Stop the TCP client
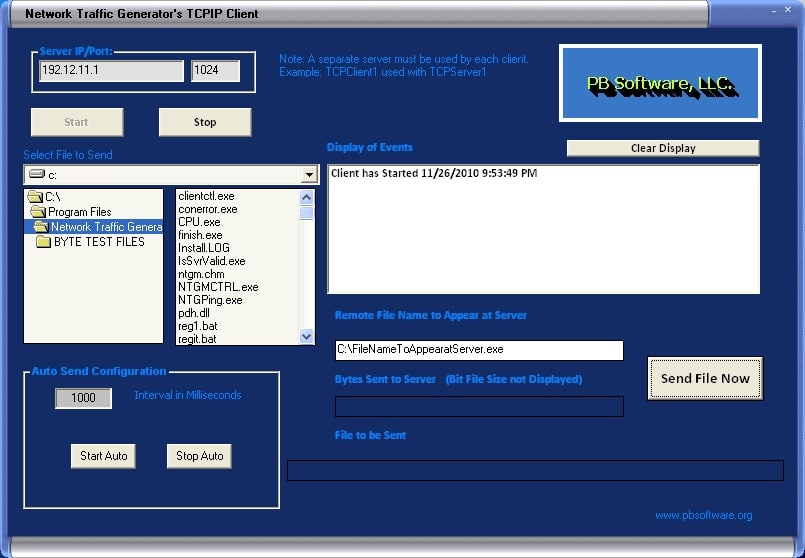 (205, 122)
